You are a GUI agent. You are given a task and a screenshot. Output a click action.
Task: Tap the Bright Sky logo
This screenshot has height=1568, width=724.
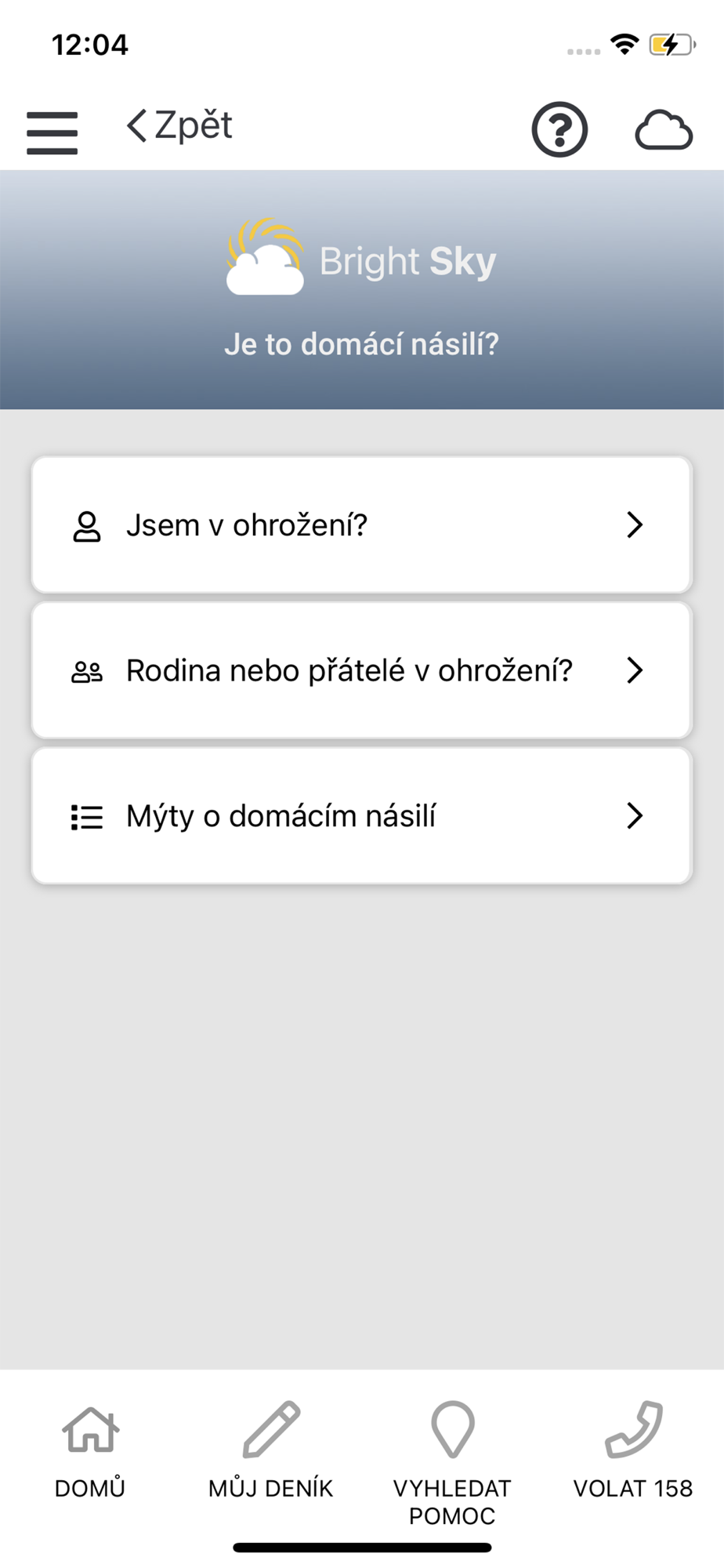click(361, 259)
